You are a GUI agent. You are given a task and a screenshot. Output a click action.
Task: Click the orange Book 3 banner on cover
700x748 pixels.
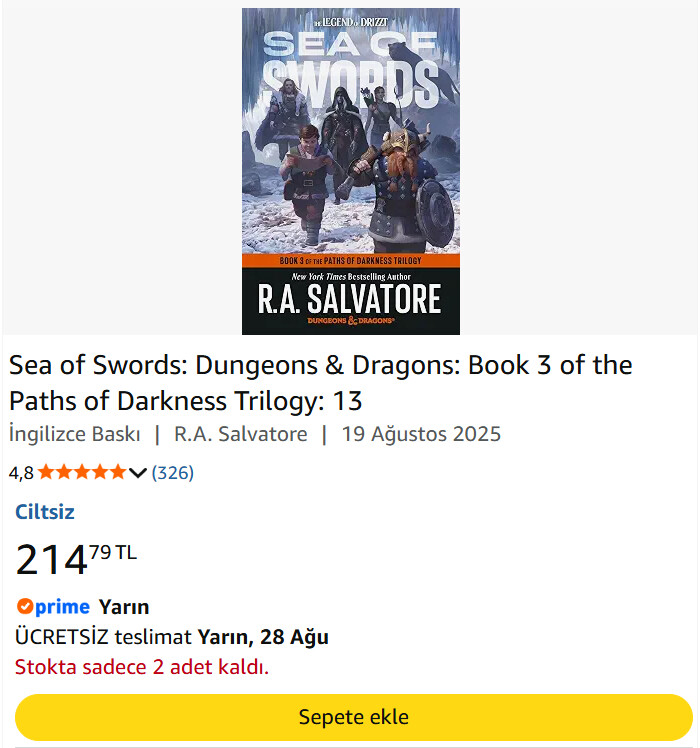(x=351, y=260)
